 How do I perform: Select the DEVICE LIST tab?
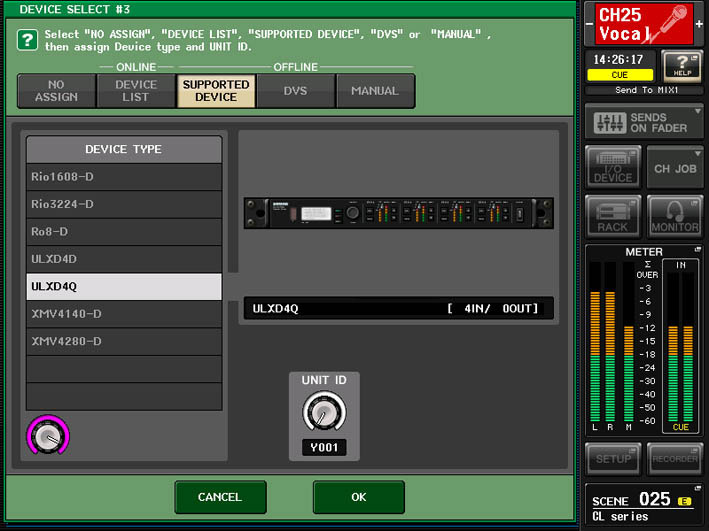(136, 91)
